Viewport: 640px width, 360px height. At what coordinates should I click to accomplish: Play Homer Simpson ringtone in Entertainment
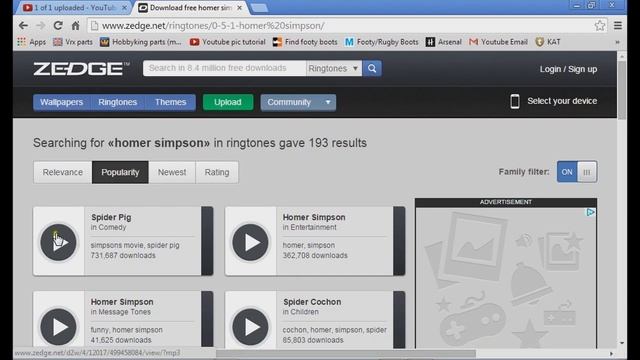250,242
